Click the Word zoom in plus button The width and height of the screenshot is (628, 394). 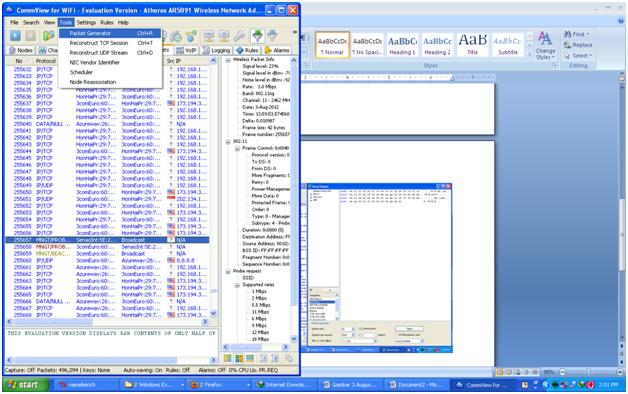coord(620,372)
